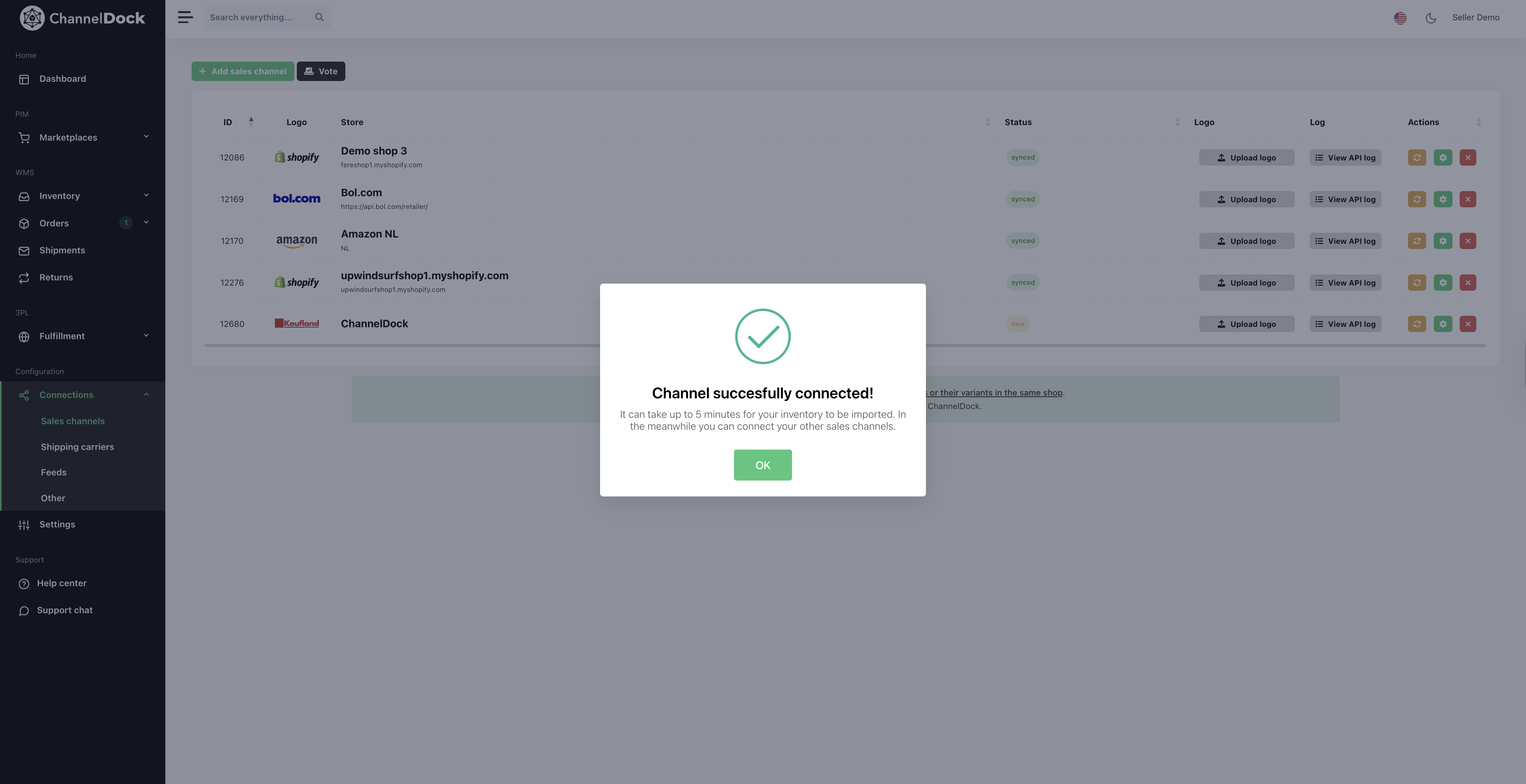Viewport: 1526px width, 784px height.
Task: View API log for Bol.com
Action: coord(1345,199)
